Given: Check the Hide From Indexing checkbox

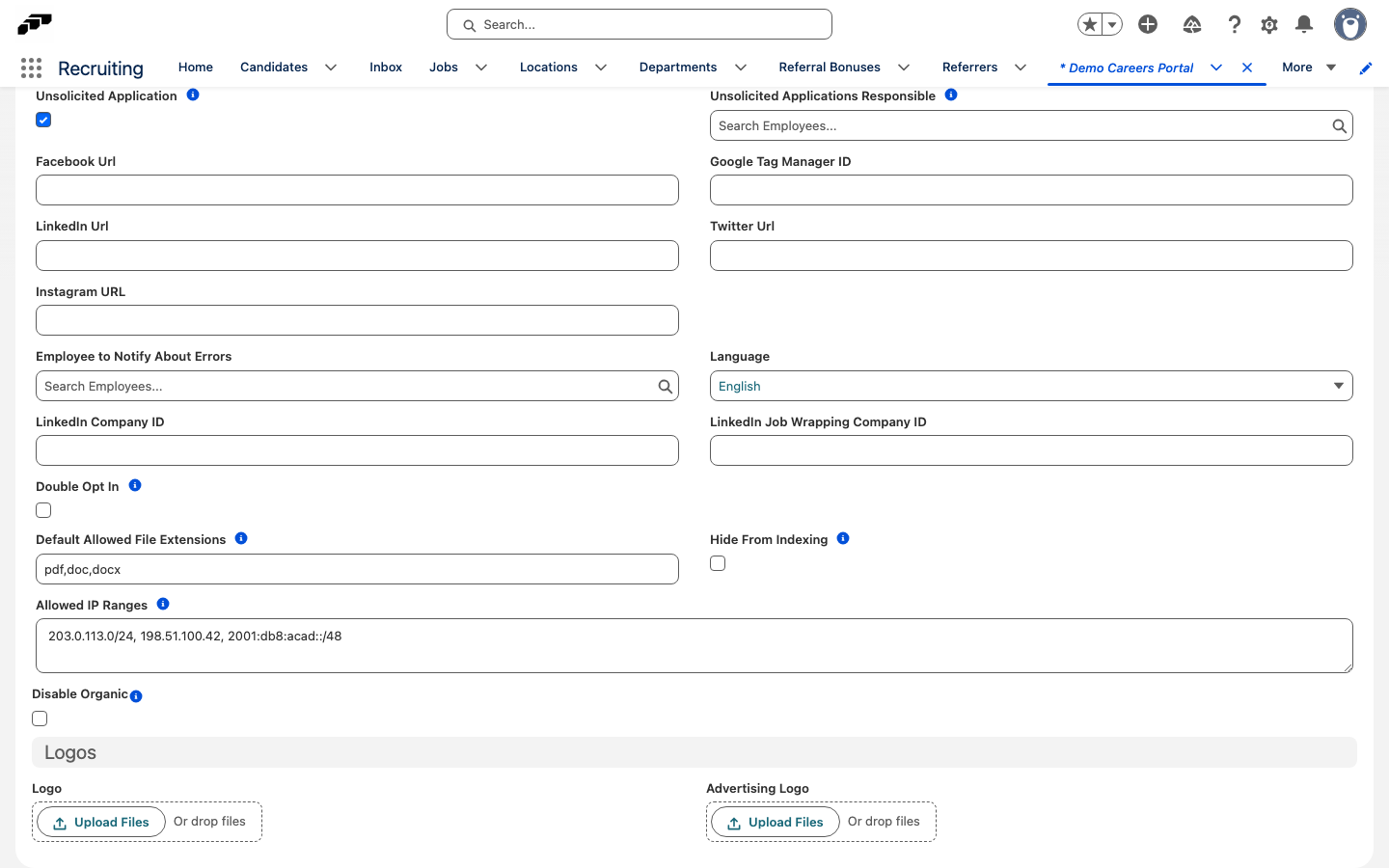Looking at the screenshot, I should click(718, 563).
